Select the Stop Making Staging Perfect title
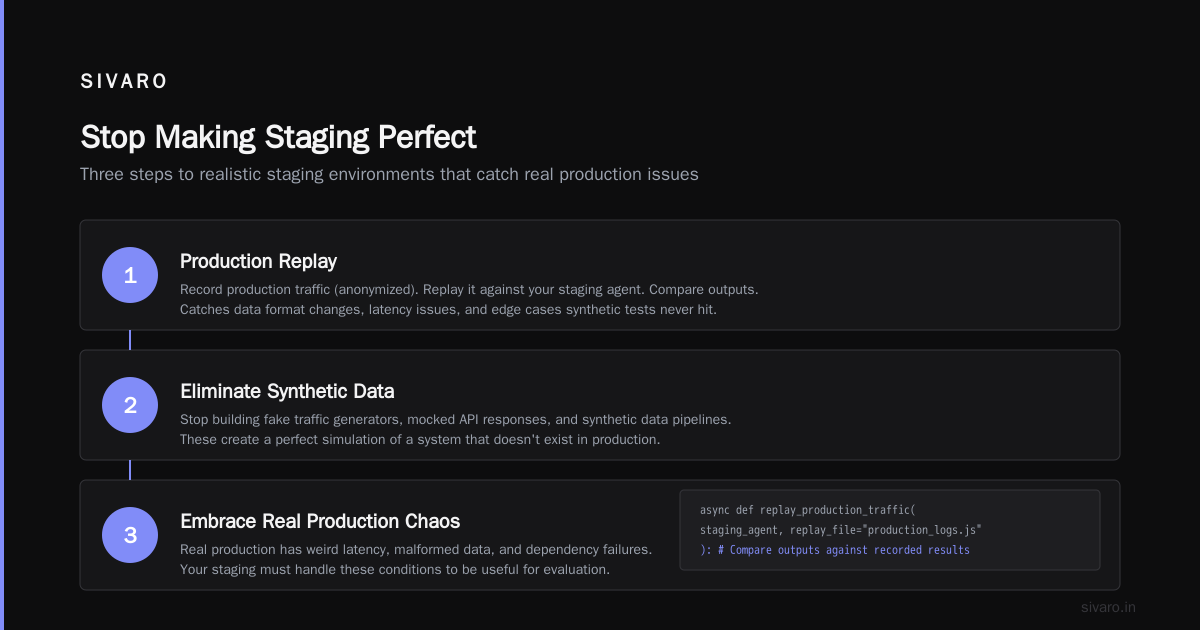Screen dimensions: 1200x630 point(278,137)
